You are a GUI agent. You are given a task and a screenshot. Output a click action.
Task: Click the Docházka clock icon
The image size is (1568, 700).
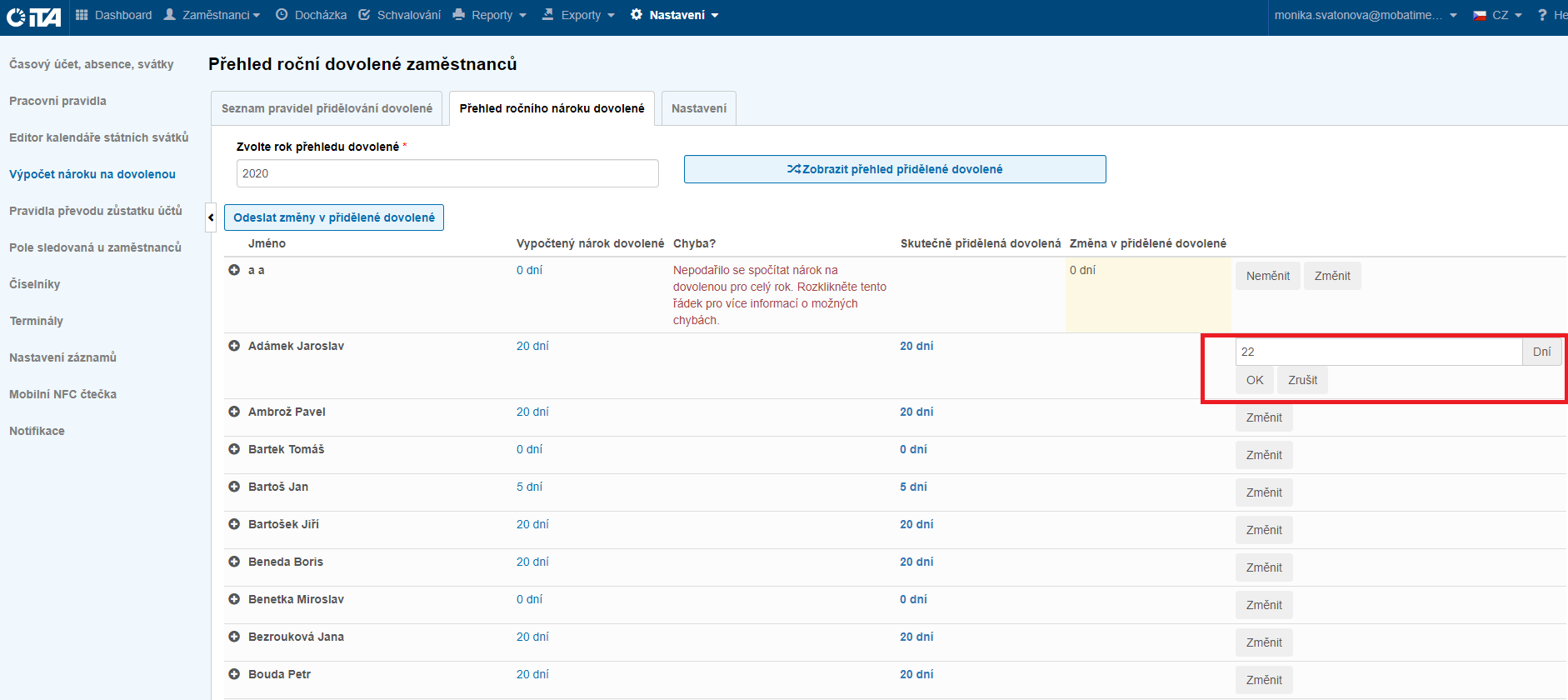282,15
